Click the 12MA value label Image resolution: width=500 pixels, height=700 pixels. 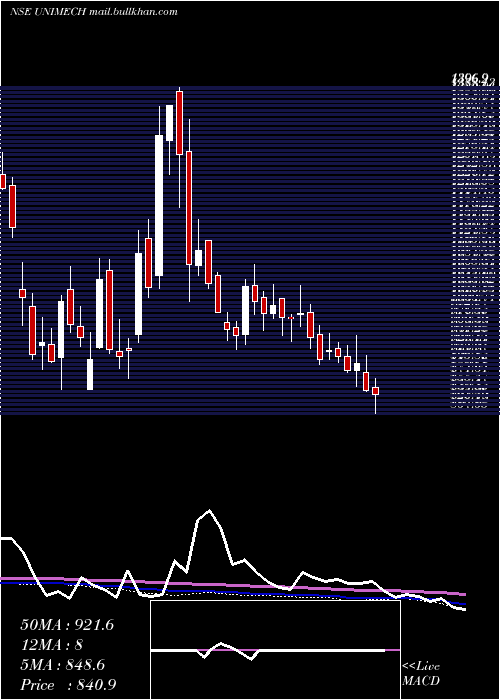tap(51, 645)
